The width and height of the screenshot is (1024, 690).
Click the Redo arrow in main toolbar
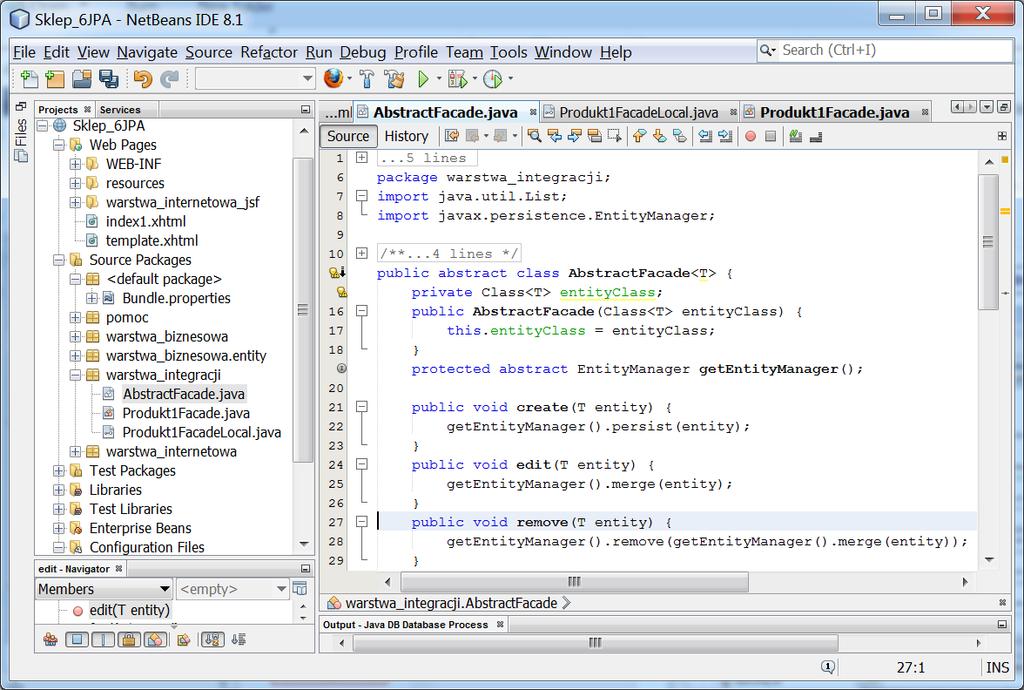[169, 79]
